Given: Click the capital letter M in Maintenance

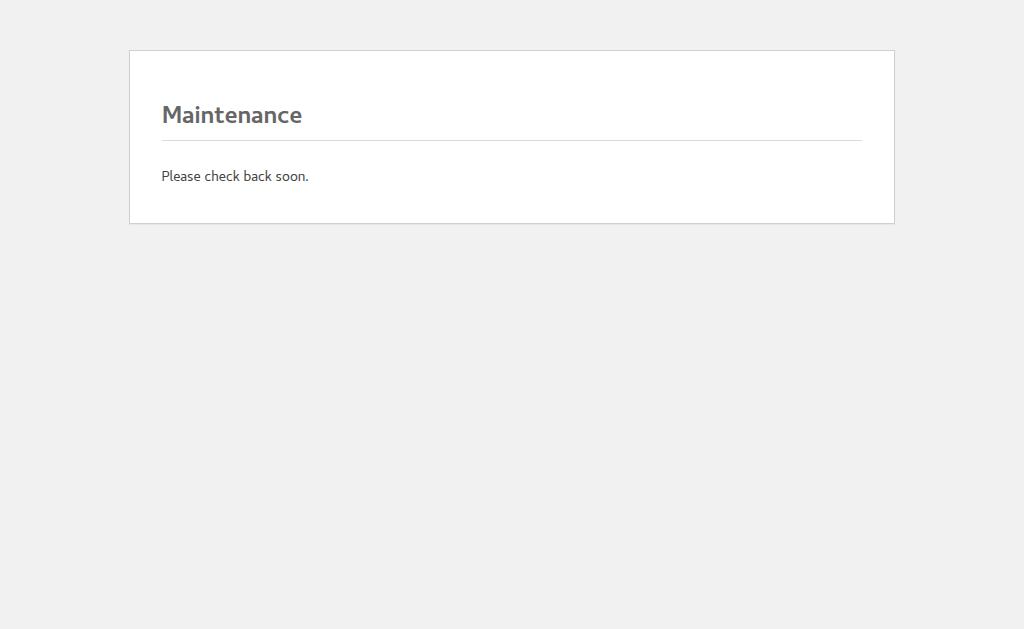Looking at the screenshot, I should pos(172,115).
